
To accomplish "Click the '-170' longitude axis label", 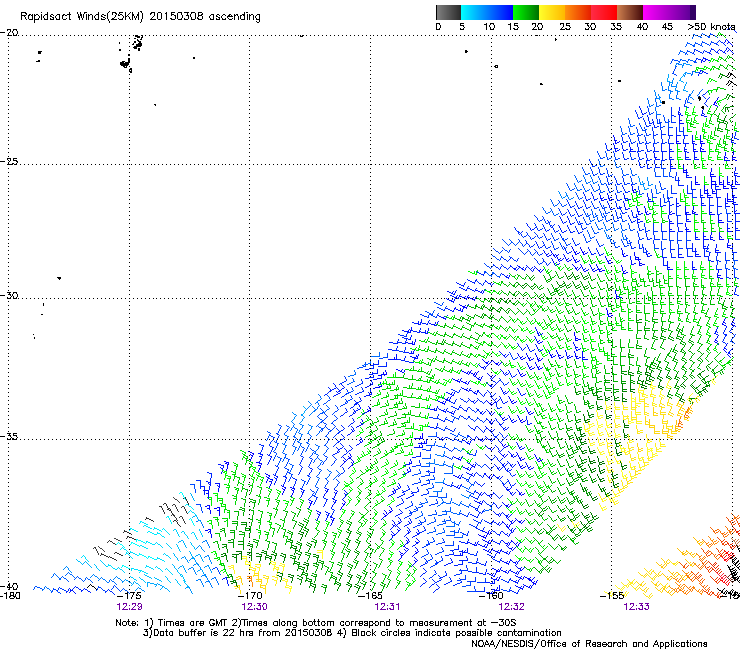I will (250, 596).
